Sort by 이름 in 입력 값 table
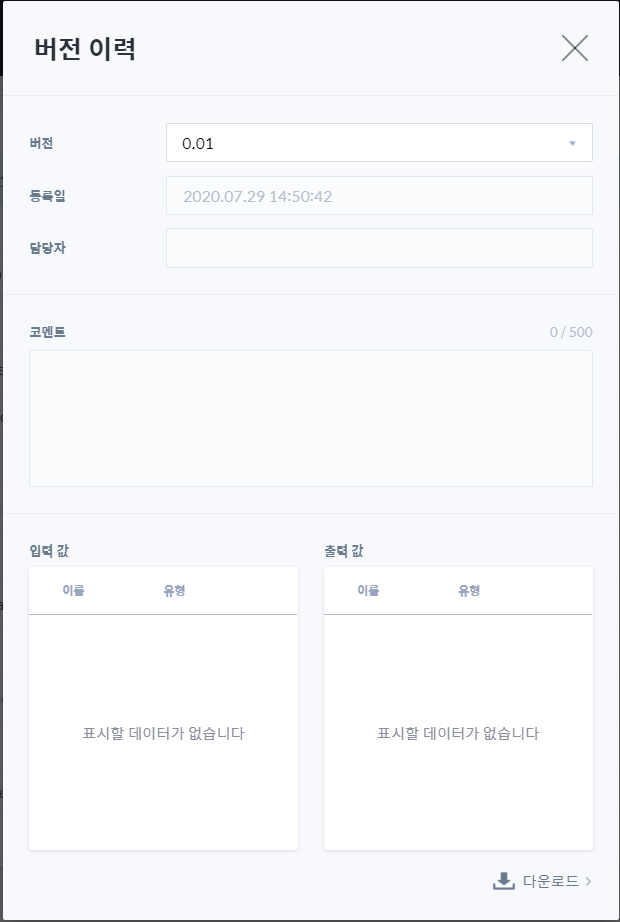This screenshot has height=922, width=620. 74,590
